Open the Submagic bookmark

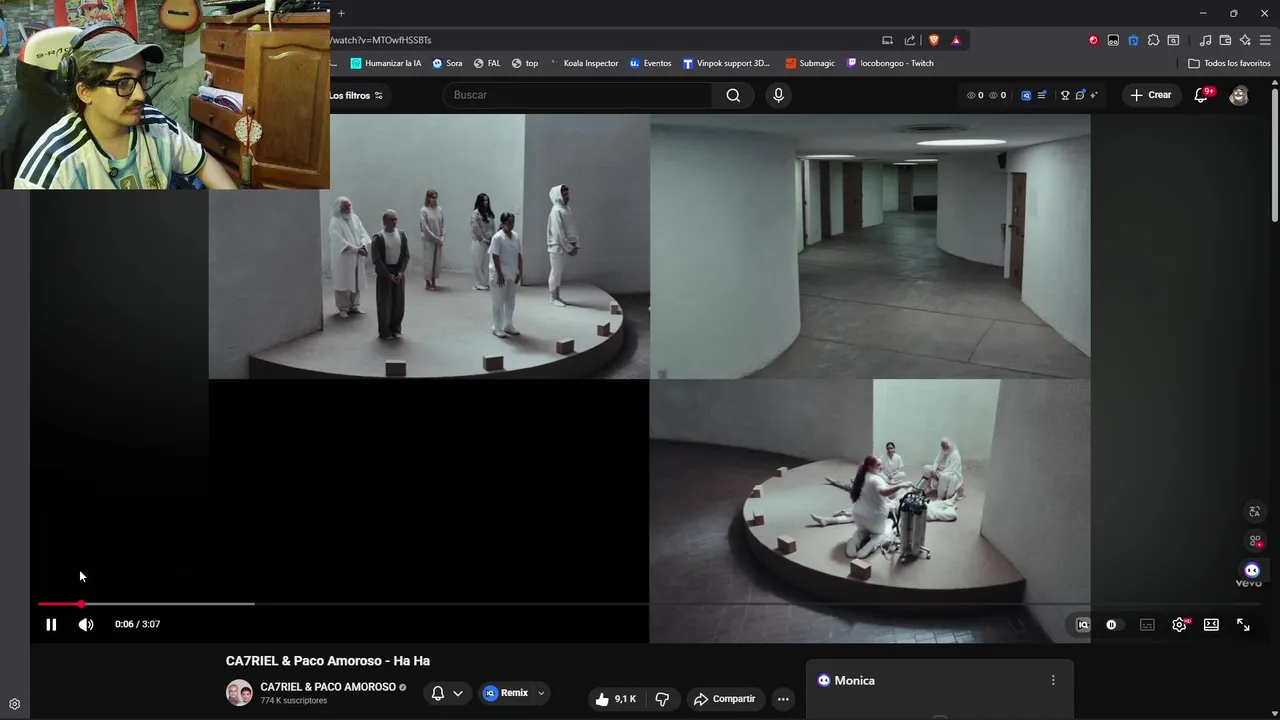pyautogui.click(x=810, y=63)
